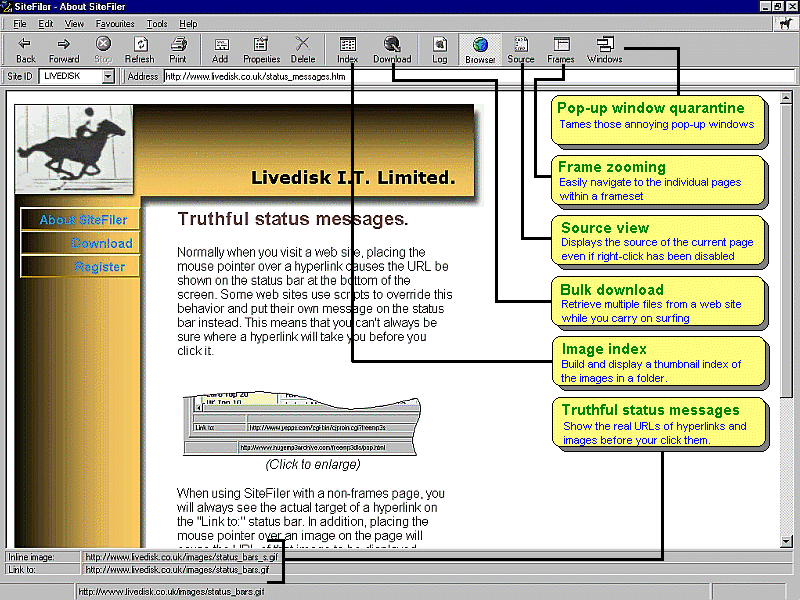Screen dimensions: 800x600
Task: Click the 'Livedisk I.T. Limited.' banner text
Action: (353, 178)
